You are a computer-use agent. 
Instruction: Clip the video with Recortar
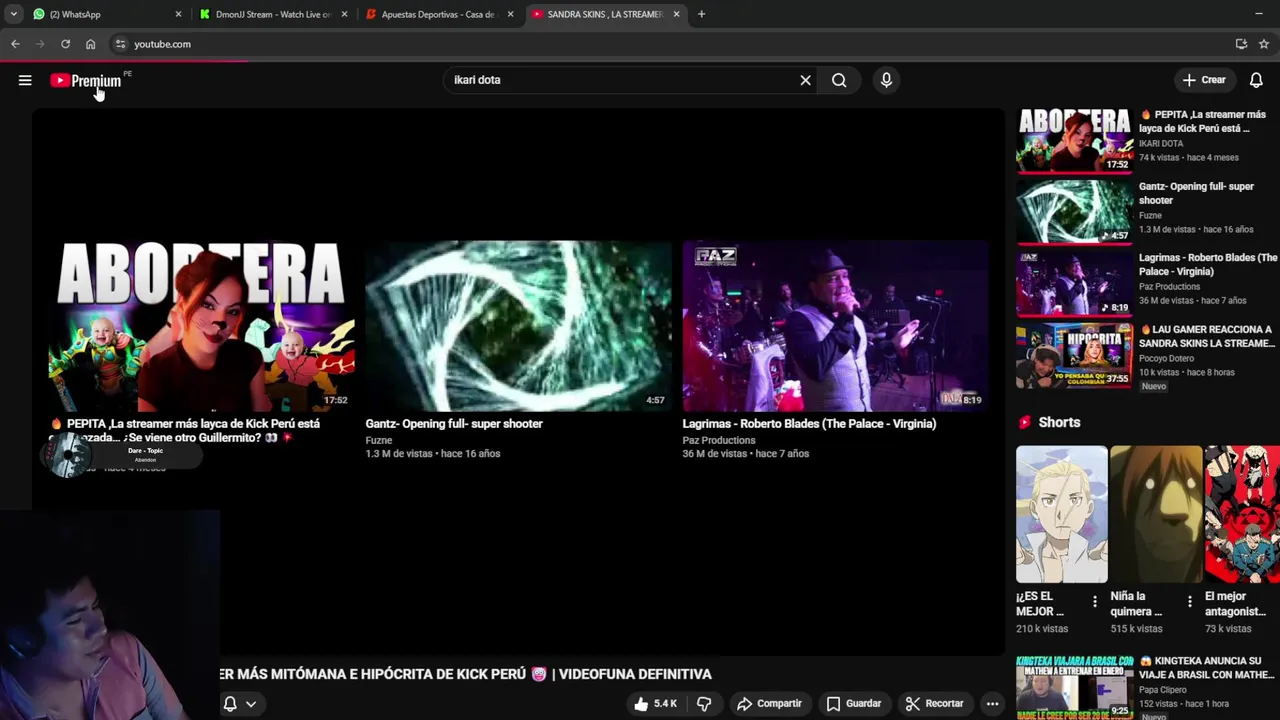pyautogui.click(x=934, y=704)
